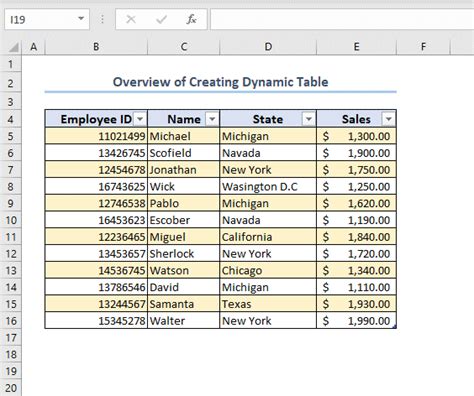This screenshot has height=396, width=474.
Task: Select the state cell 'Texas'
Action: pos(268,304)
